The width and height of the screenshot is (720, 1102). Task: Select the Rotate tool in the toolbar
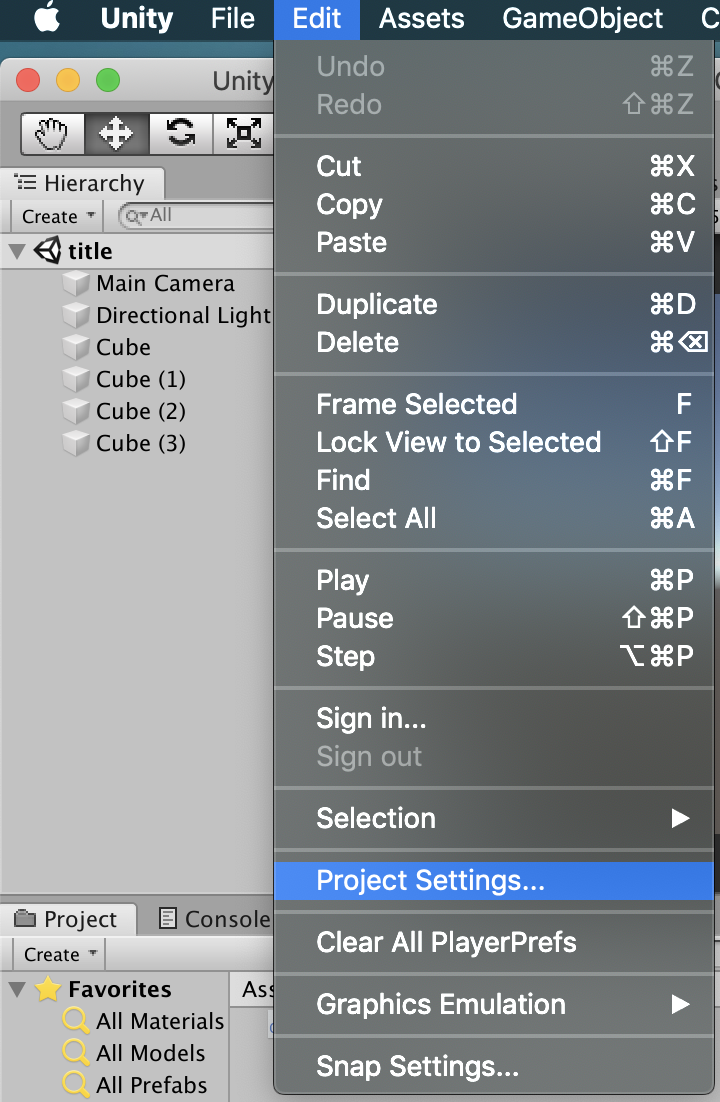click(180, 134)
